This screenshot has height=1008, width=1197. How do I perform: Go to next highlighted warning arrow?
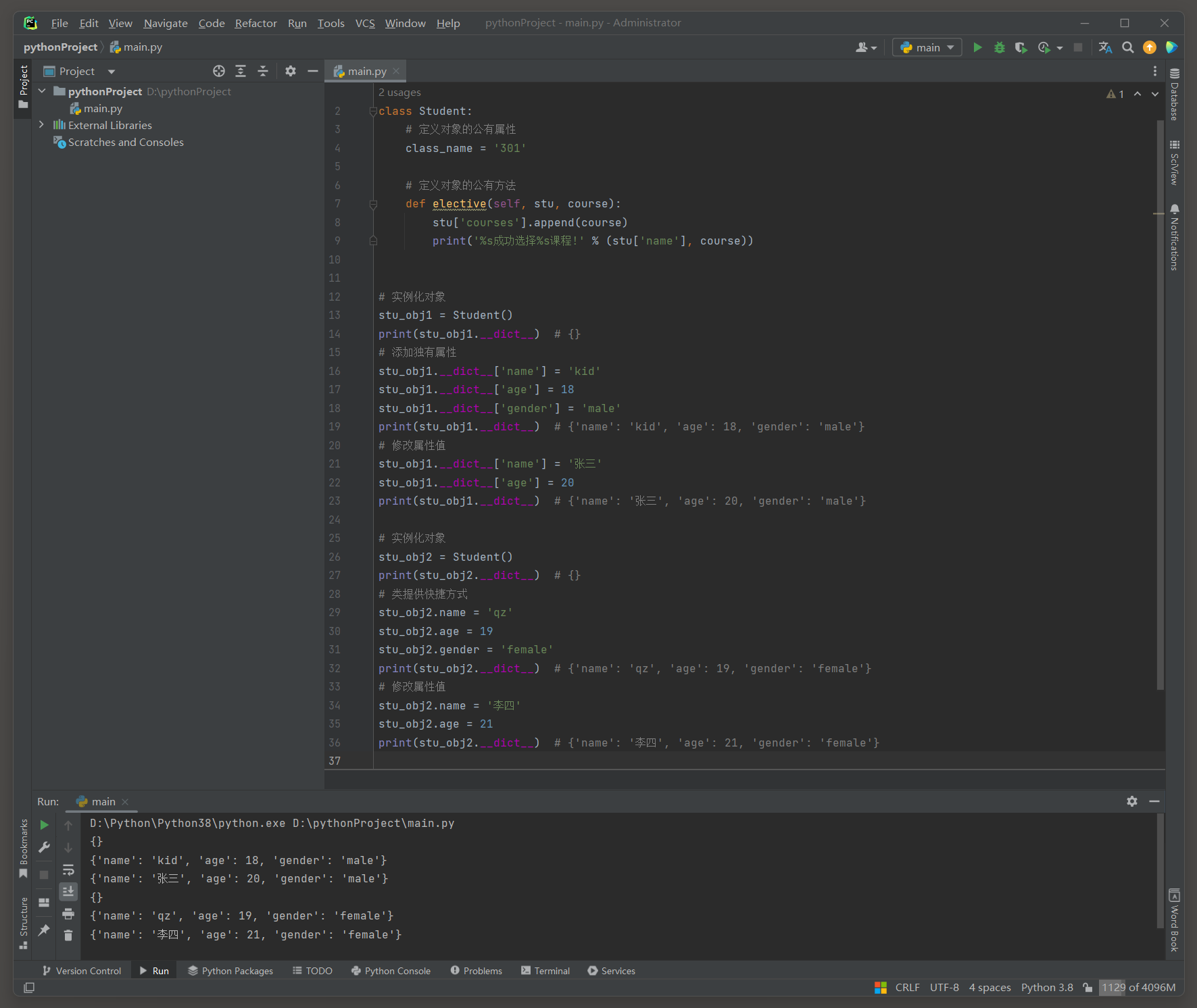tap(1155, 94)
